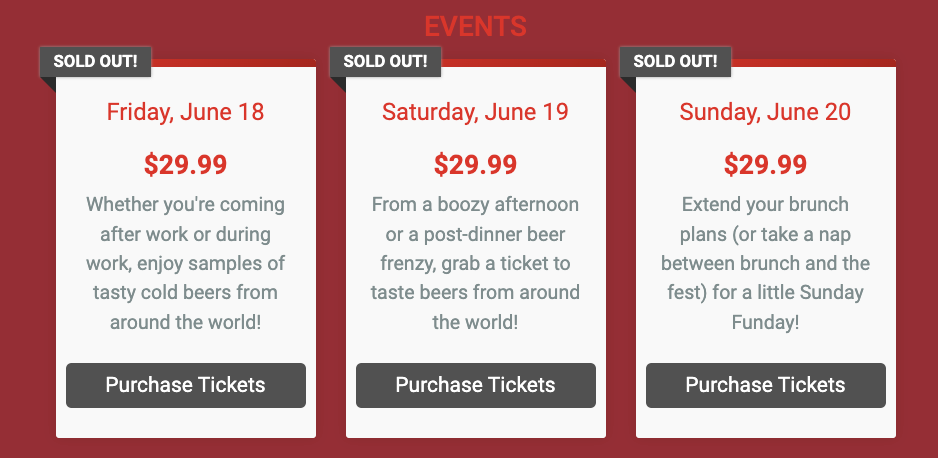Image resolution: width=938 pixels, height=458 pixels.
Task: Click the Sunday Funday brunch description
Action: [766, 264]
